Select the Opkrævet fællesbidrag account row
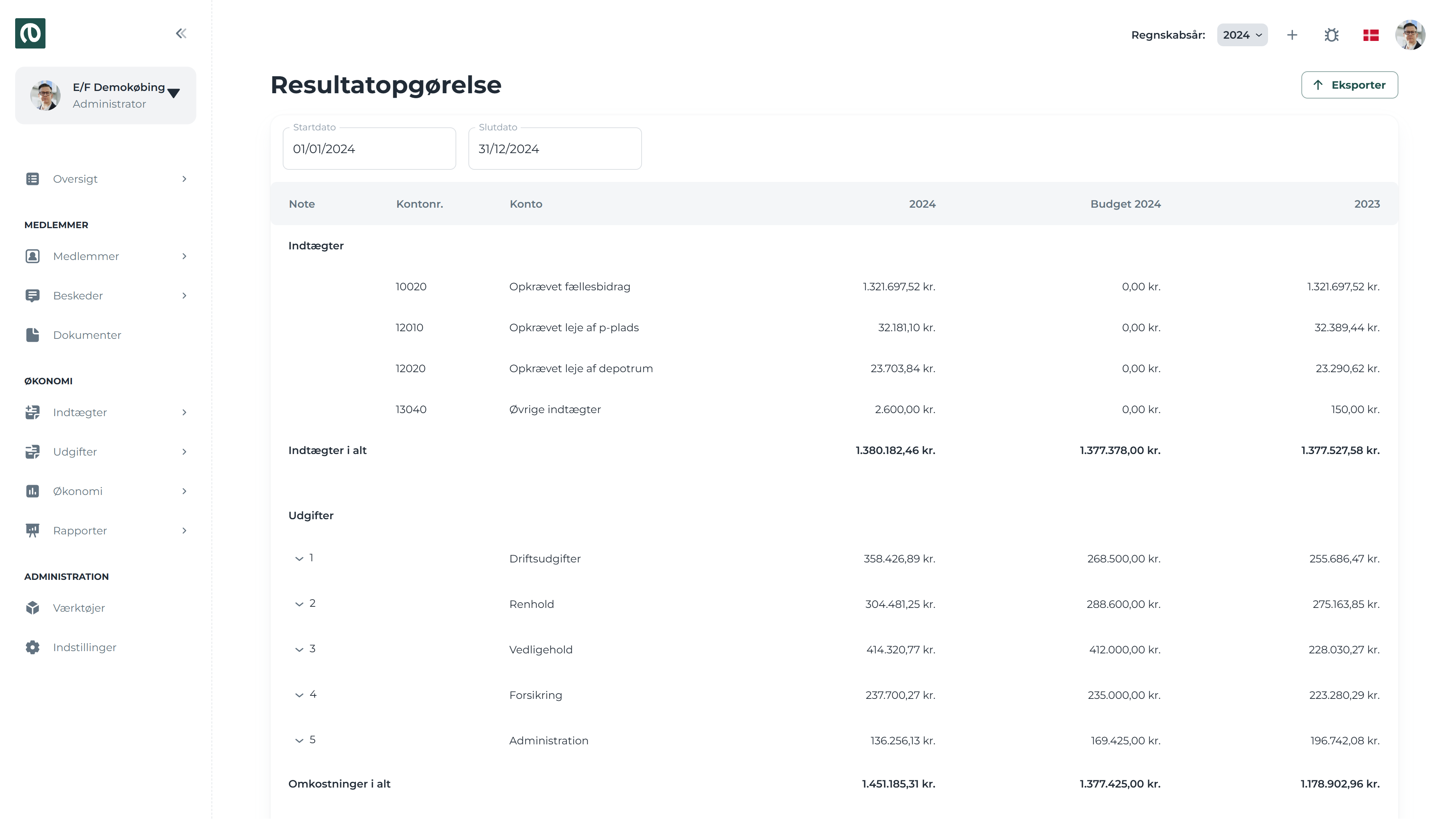The height and width of the screenshot is (819, 1456). 834,287
